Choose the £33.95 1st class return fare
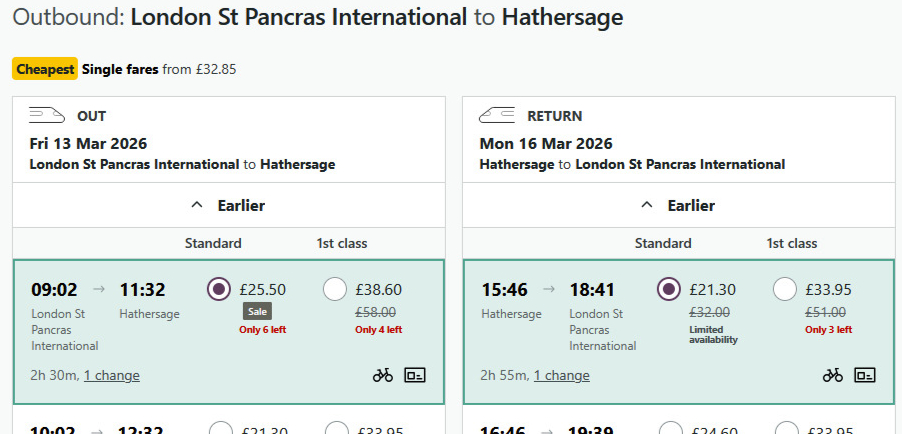902x434 pixels. [786, 289]
